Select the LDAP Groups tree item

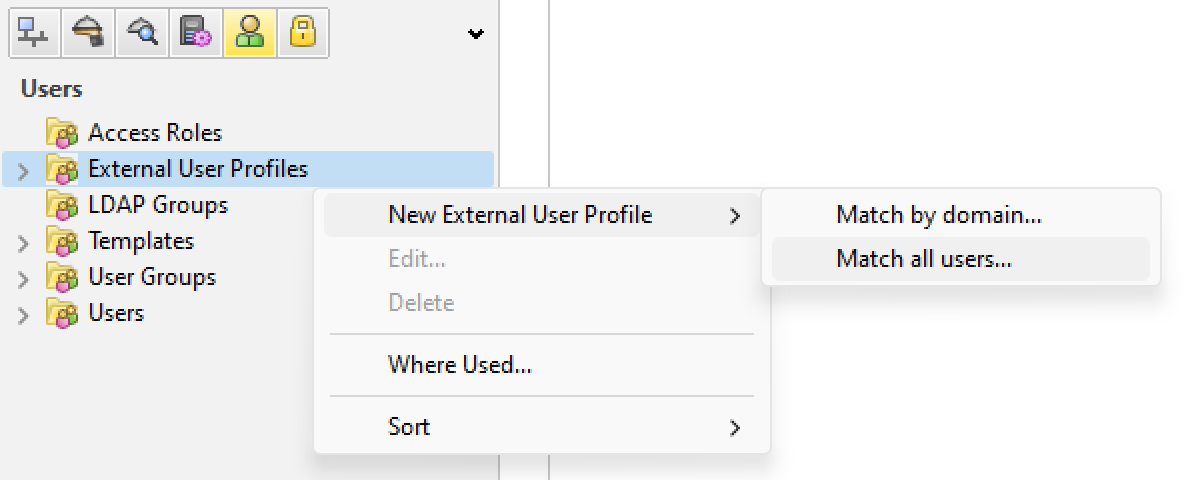pyautogui.click(x=158, y=206)
